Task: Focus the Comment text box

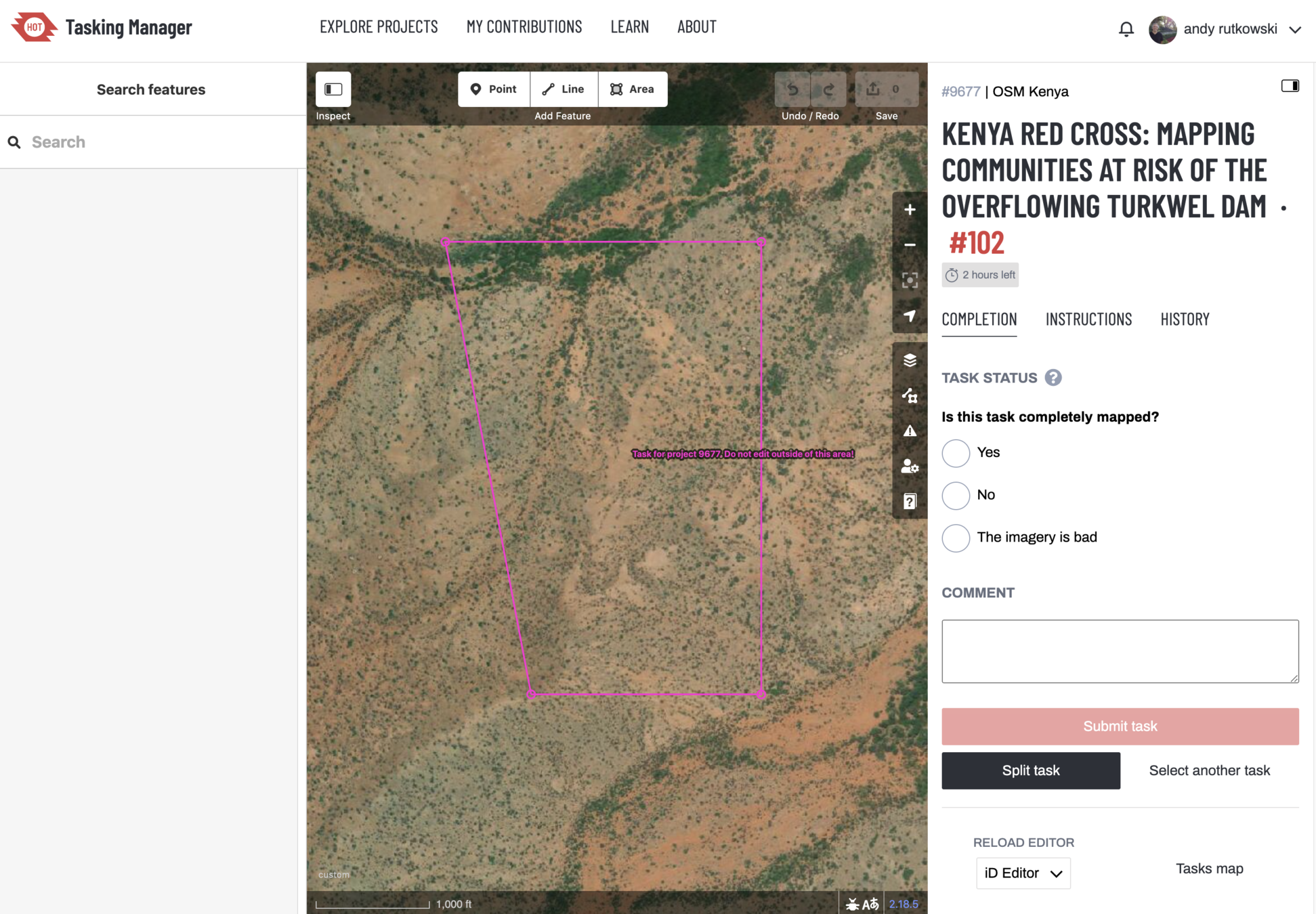Action: tap(1120, 651)
